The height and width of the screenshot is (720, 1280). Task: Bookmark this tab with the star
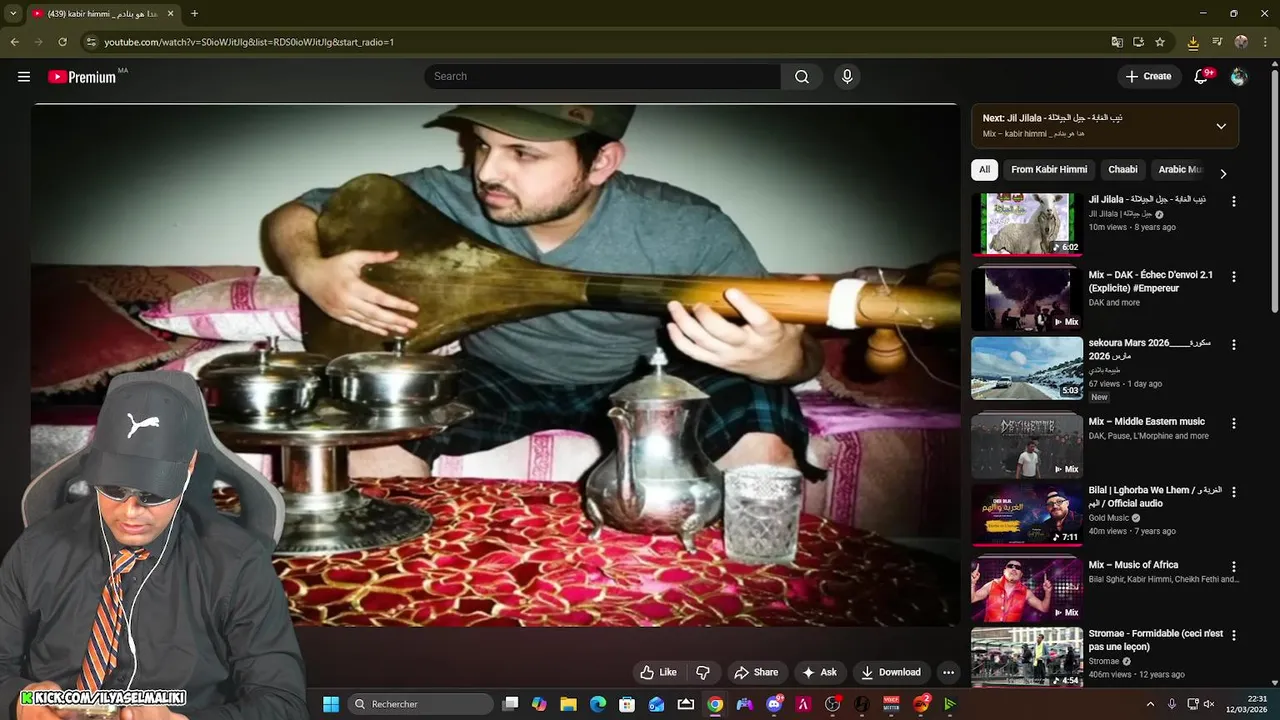(1160, 42)
